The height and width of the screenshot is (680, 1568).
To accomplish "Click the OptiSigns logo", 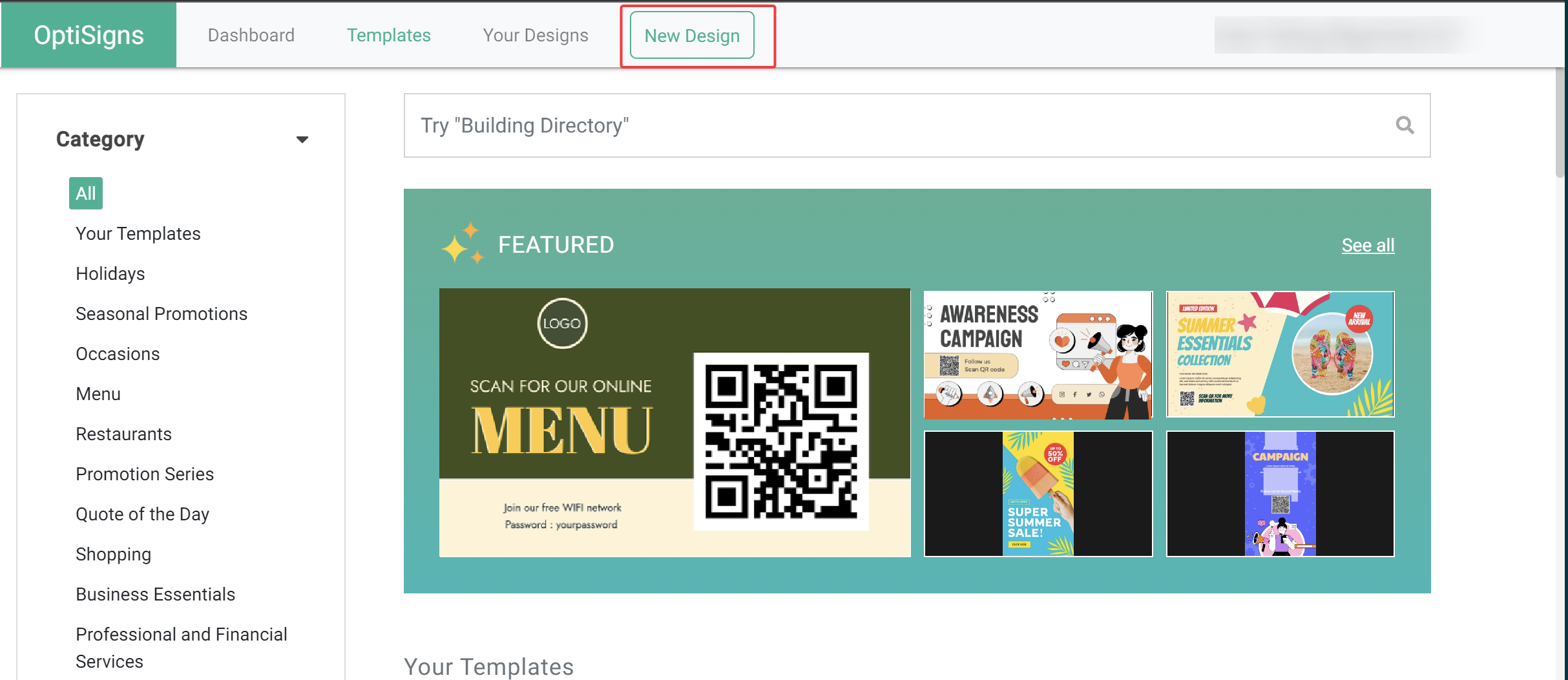I will pos(89,35).
